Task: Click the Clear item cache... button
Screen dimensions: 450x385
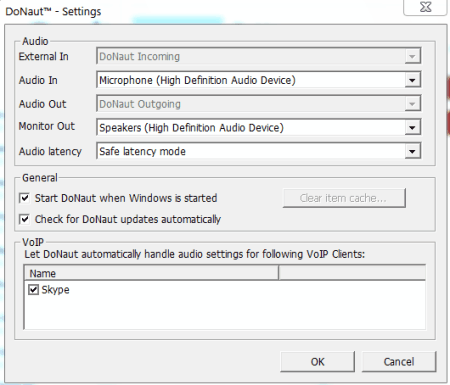Action: click(x=344, y=198)
